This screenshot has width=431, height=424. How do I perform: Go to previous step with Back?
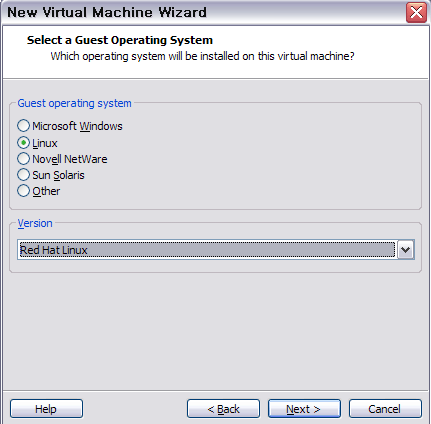point(223,409)
